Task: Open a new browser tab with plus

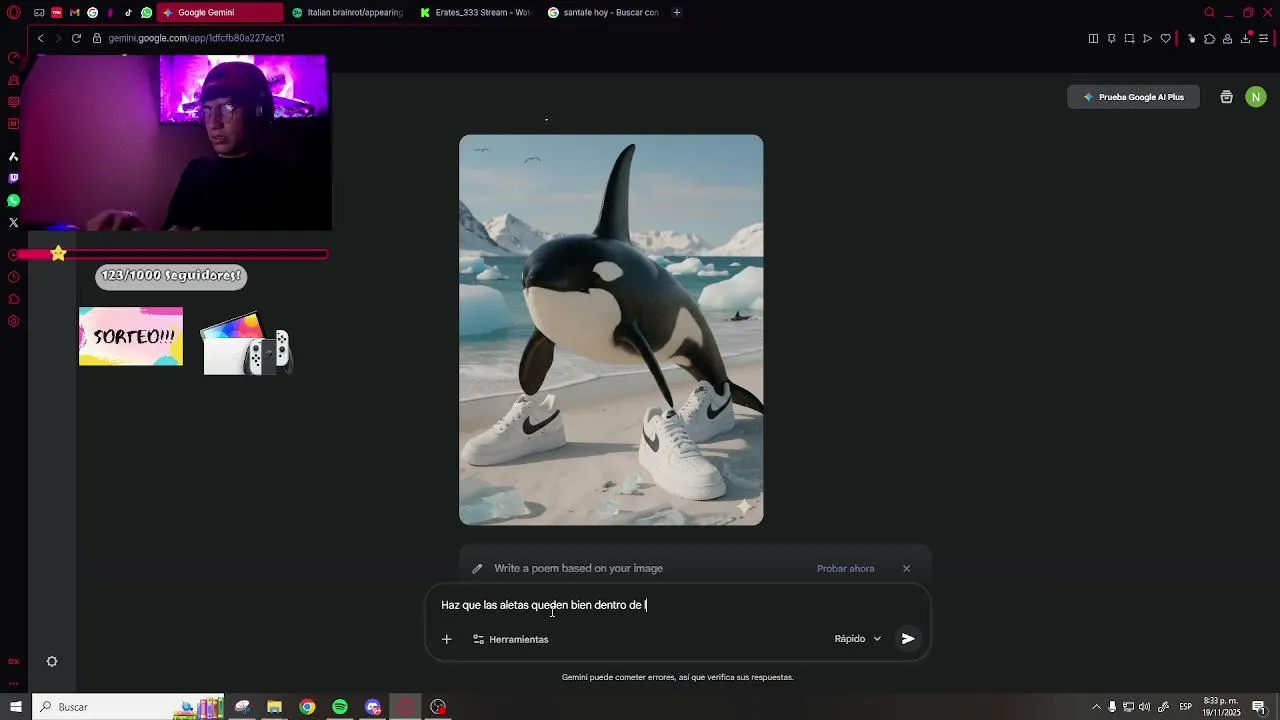Action: [677, 13]
